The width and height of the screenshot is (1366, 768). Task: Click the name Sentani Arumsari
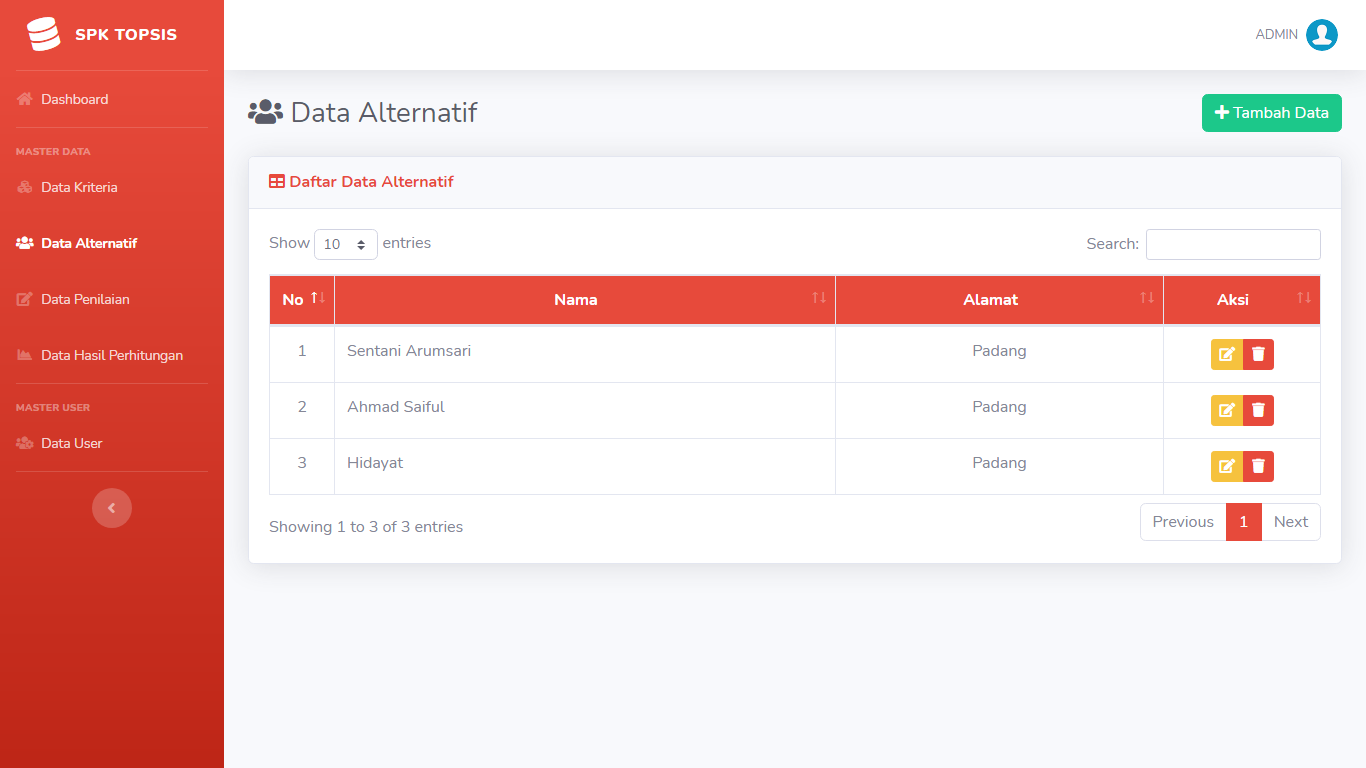click(x=409, y=351)
